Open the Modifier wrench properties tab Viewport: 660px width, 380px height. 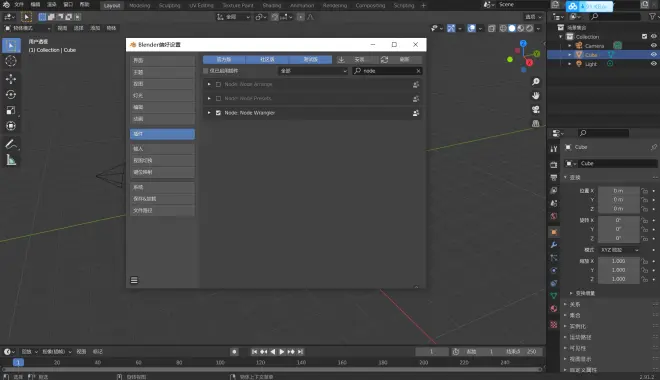point(554,244)
